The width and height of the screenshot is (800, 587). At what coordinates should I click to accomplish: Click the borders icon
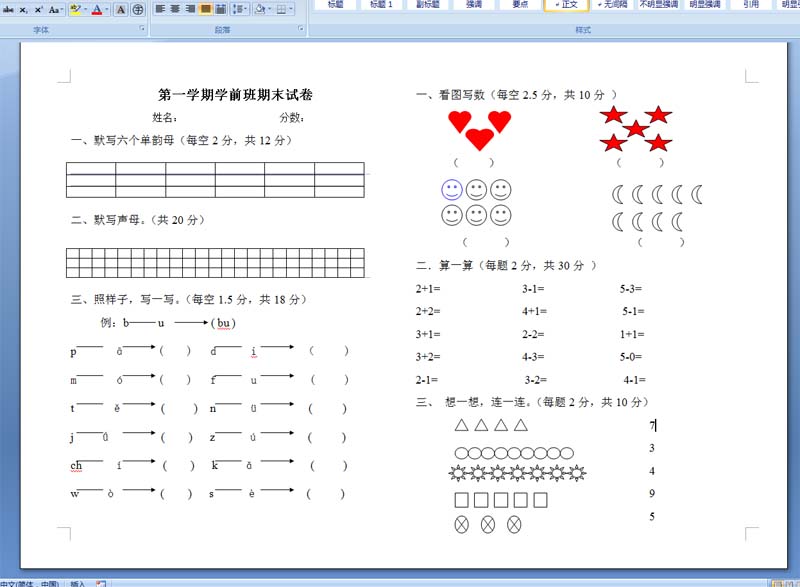tap(281, 9)
